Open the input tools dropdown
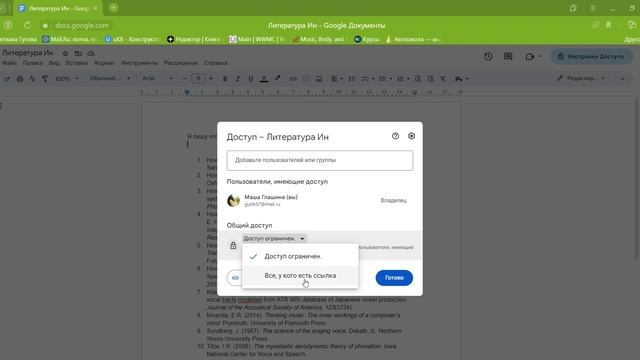640x360 pixels. point(461,78)
